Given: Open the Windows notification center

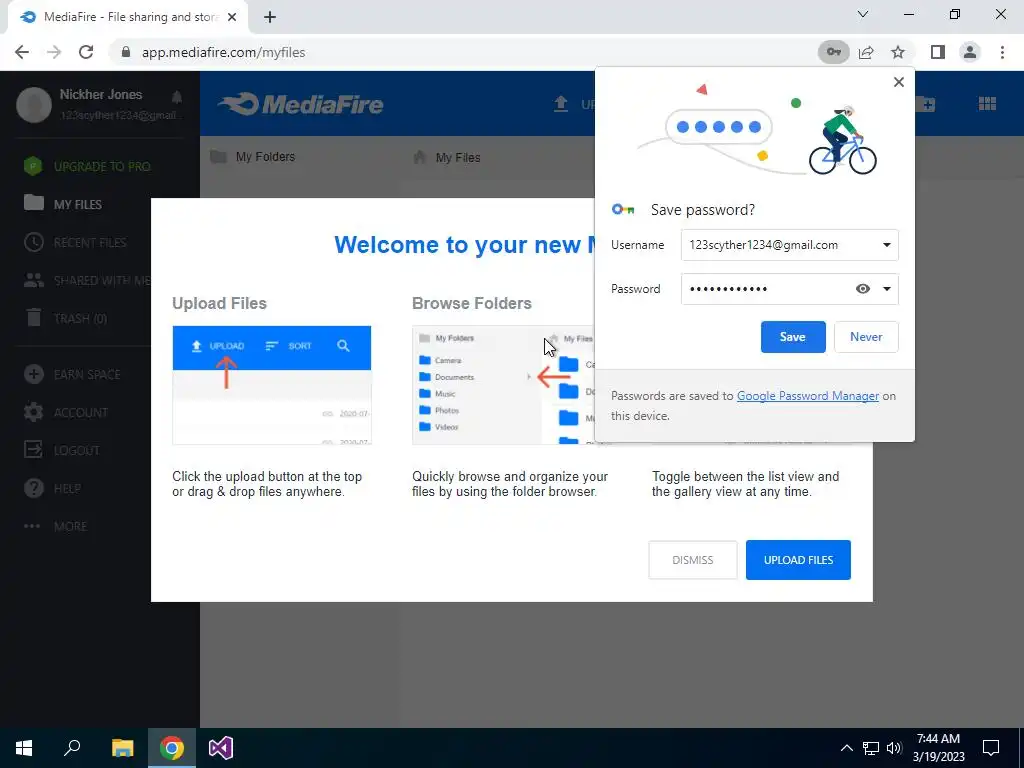Looking at the screenshot, I should (x=991, y=748).
